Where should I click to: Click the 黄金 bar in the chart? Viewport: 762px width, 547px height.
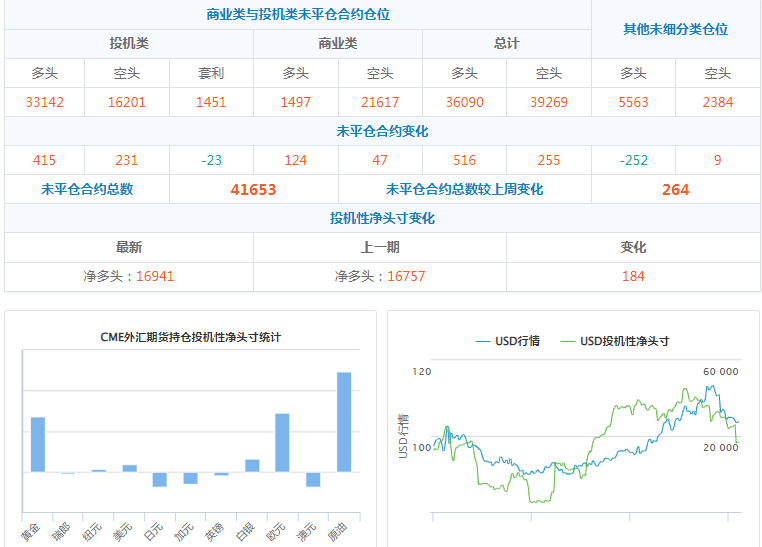38,444
